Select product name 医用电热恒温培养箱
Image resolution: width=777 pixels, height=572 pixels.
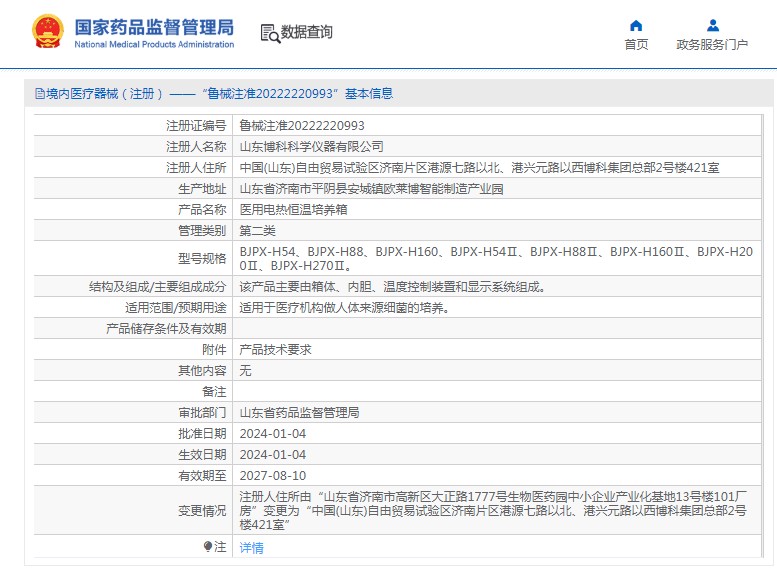coord(293,210)
